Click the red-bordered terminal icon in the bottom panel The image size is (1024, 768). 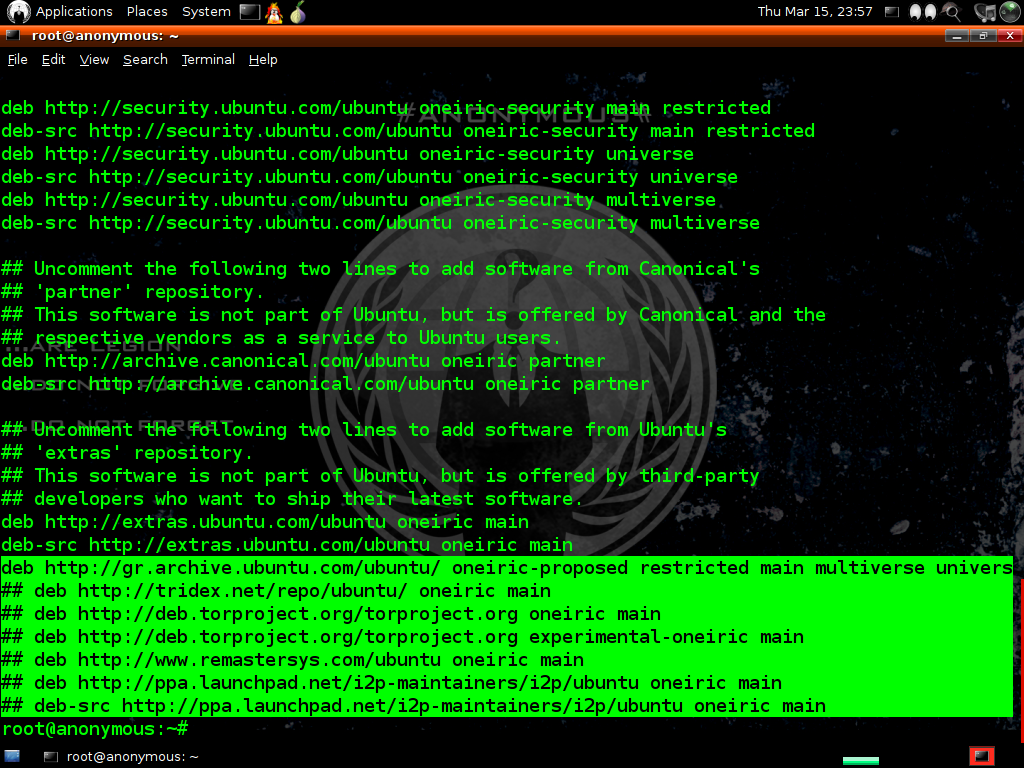(x=982, y=756)
